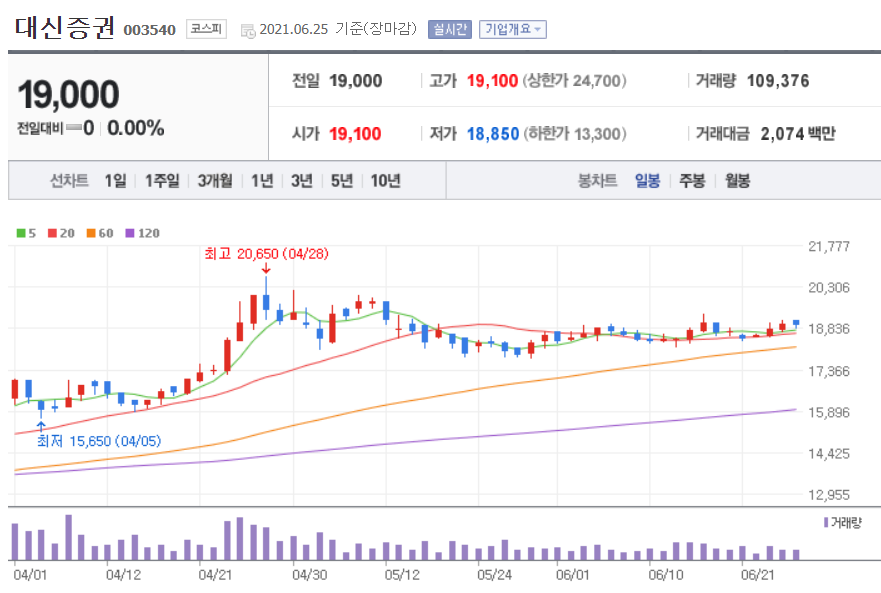Show the 5년 line chart
The image size is (881, 593).
point(342,180)
